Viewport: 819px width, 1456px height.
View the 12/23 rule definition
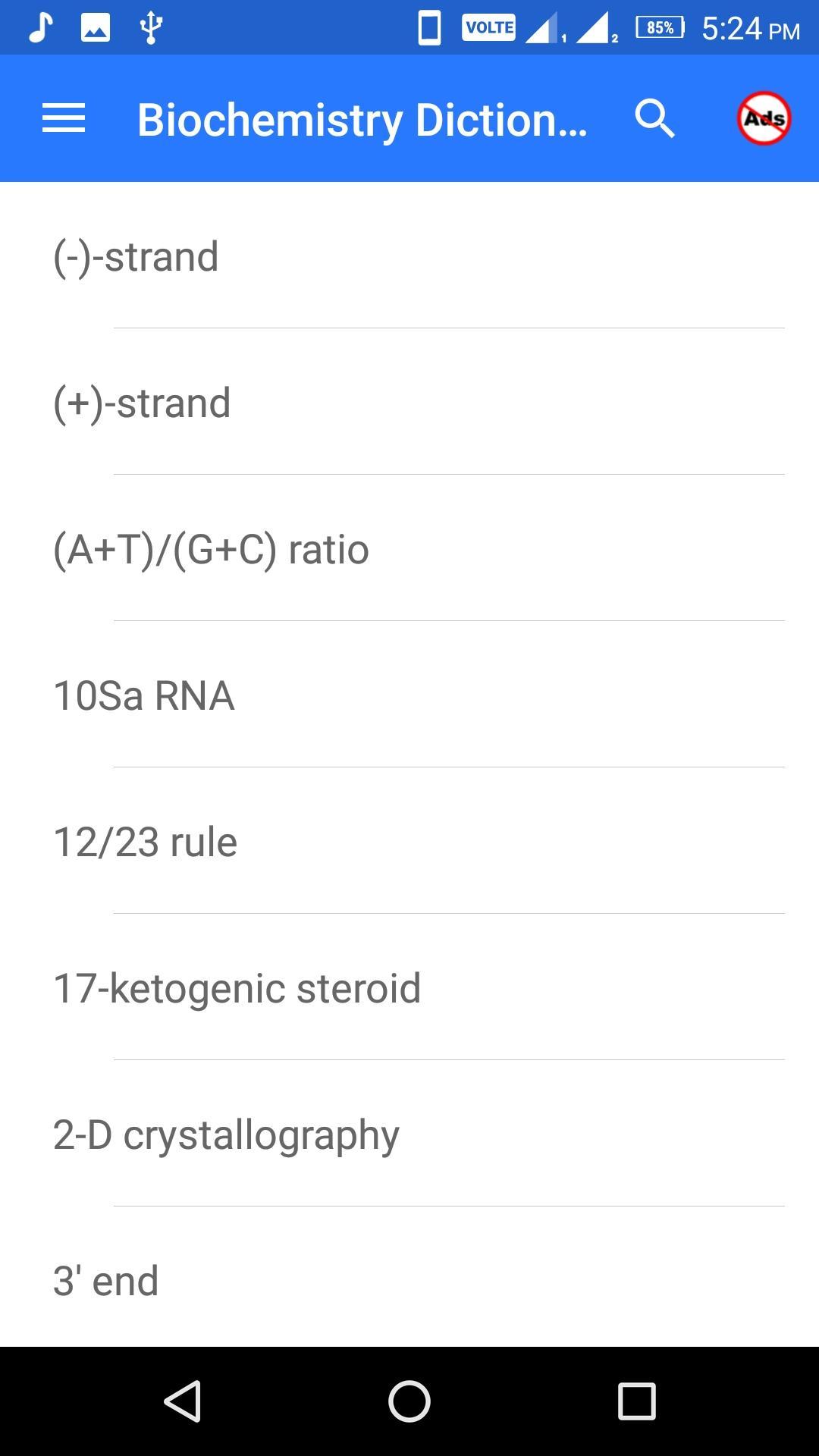point(409,841)
